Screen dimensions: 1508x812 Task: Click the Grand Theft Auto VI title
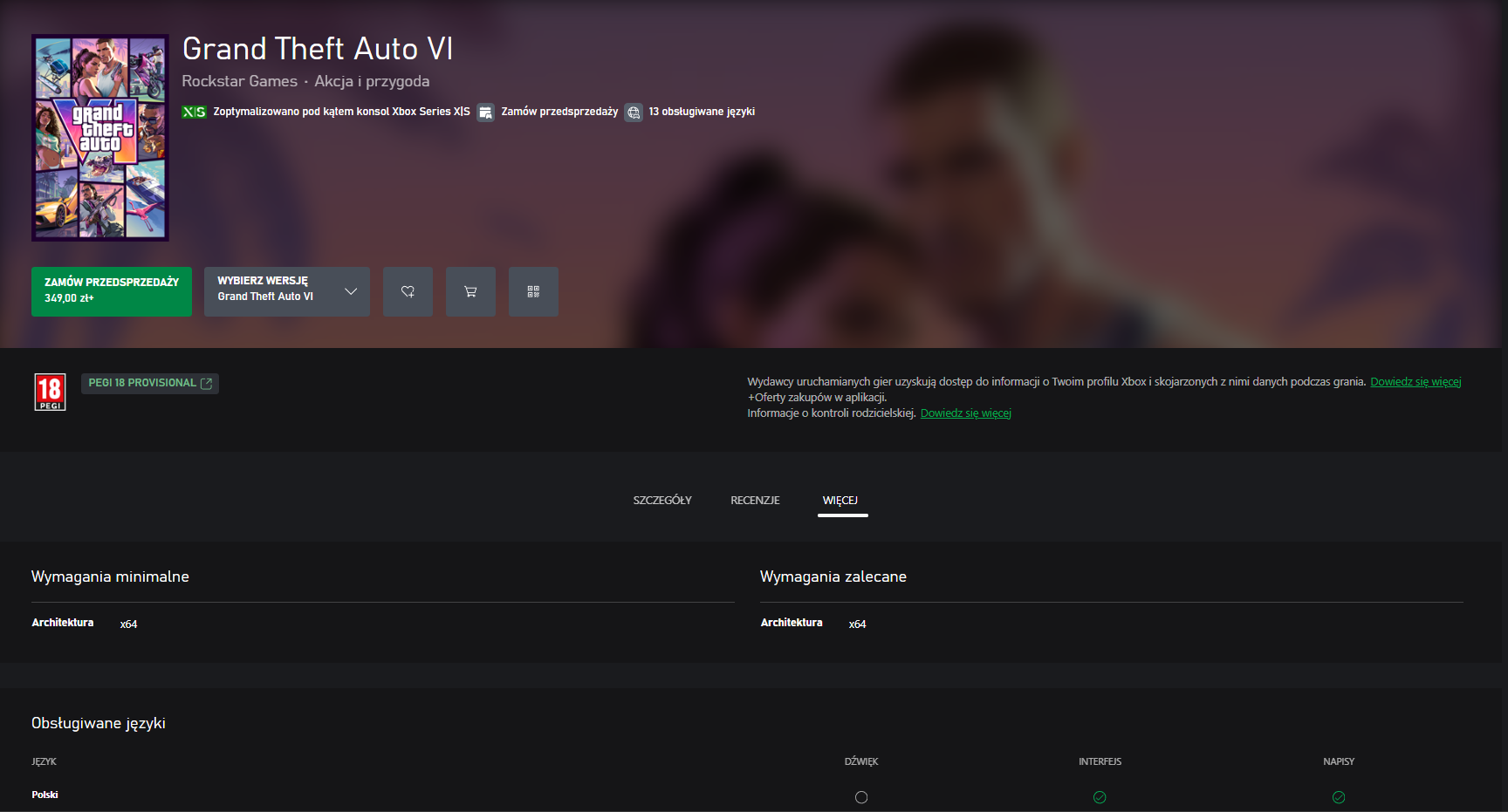(x=318, y=49)
